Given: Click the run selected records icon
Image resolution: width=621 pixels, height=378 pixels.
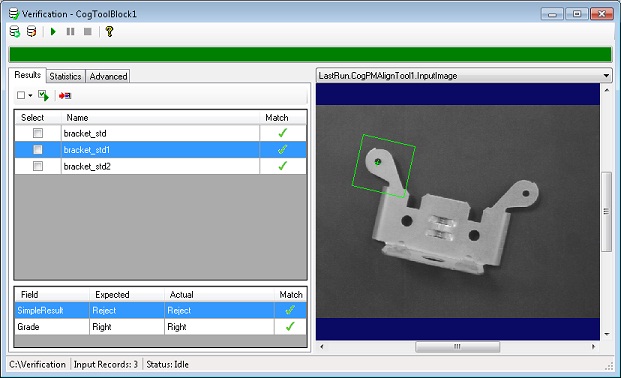Looking at the screenshot, I should [43, 95].
